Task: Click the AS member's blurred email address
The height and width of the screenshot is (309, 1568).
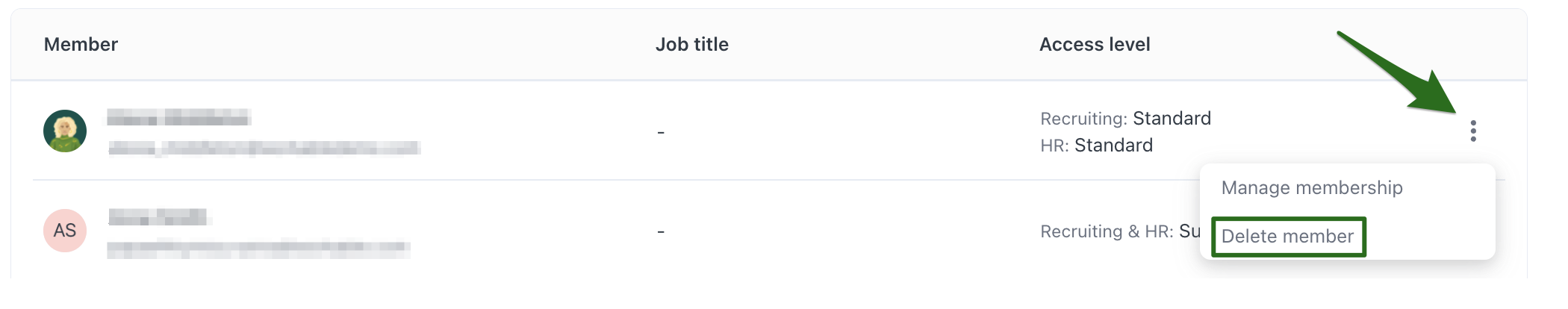Action: 258,247
